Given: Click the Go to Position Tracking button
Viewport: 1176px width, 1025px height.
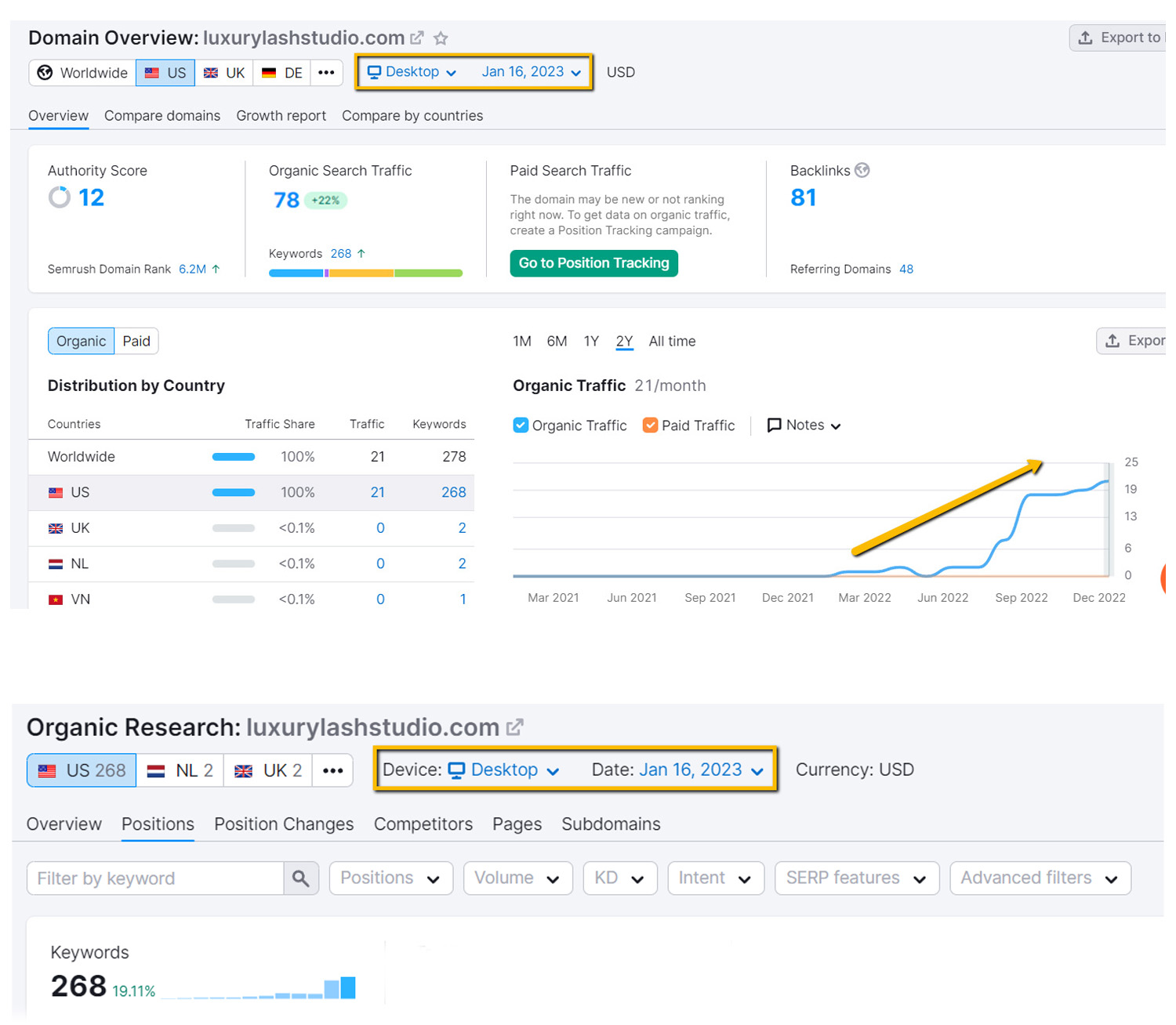Looking at the screenshot, I should pos(593,263).
